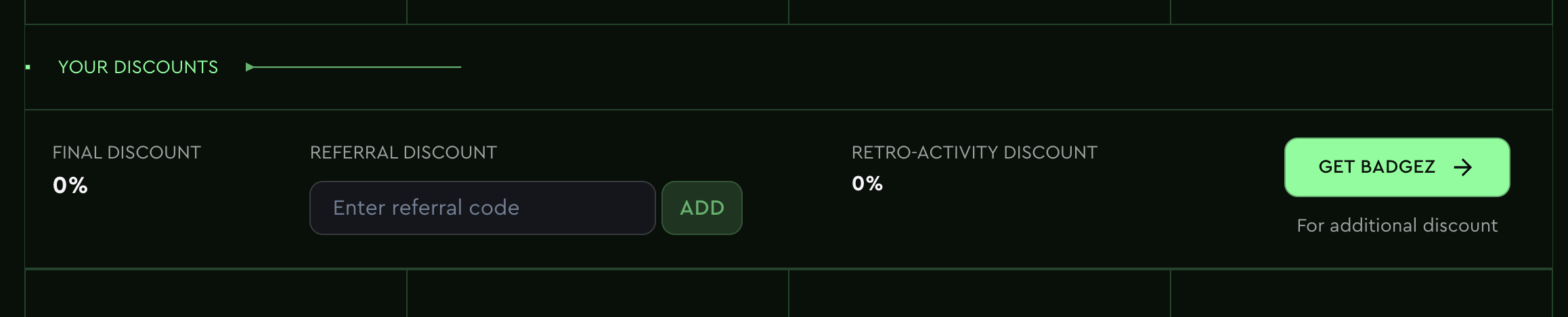Screen dimensions: 1568x317
Task: Click the small green square bullet
Action: (28, 67)
